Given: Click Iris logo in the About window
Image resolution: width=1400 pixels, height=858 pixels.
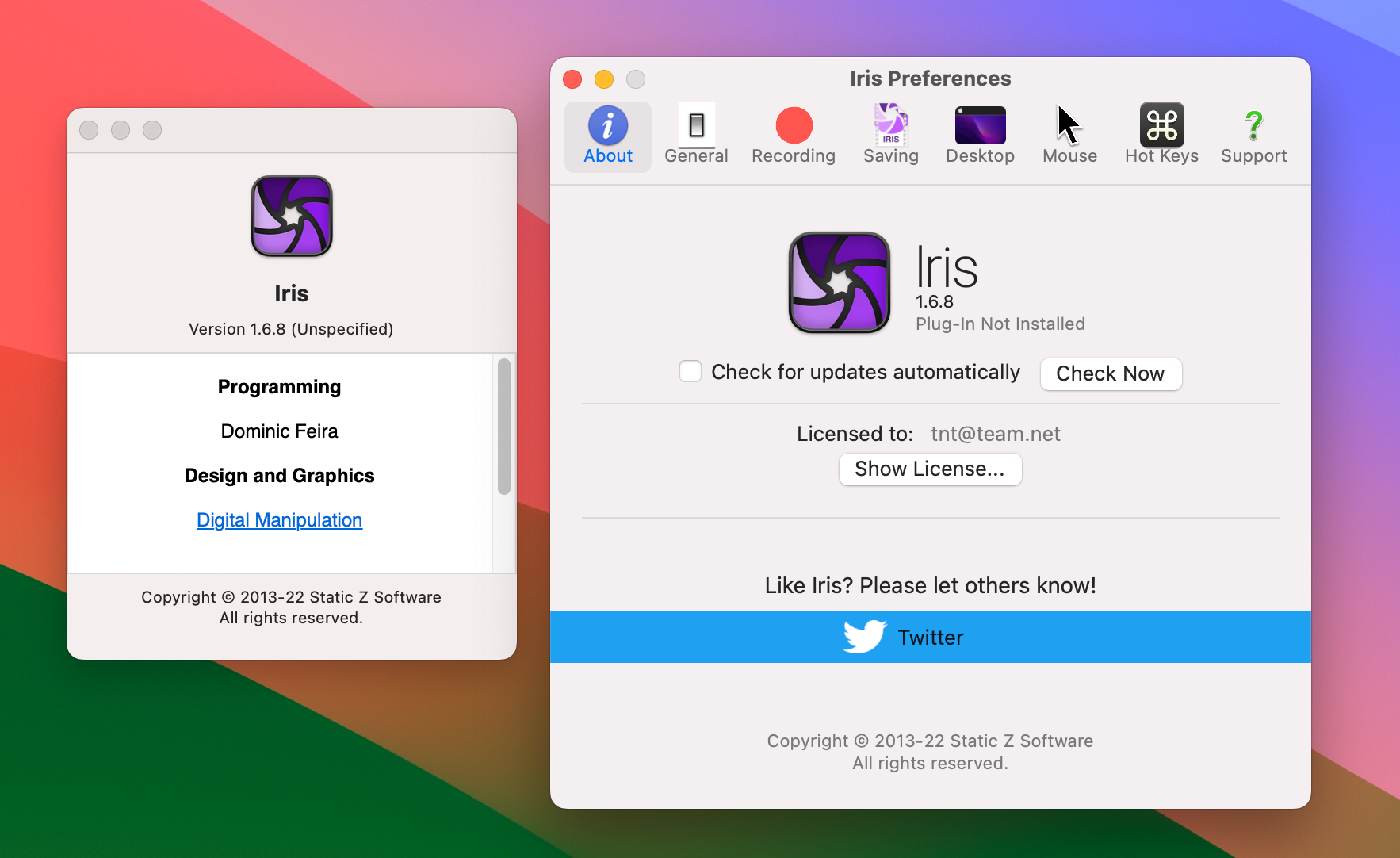Looking at the screenshot, I should pos(292,216).
